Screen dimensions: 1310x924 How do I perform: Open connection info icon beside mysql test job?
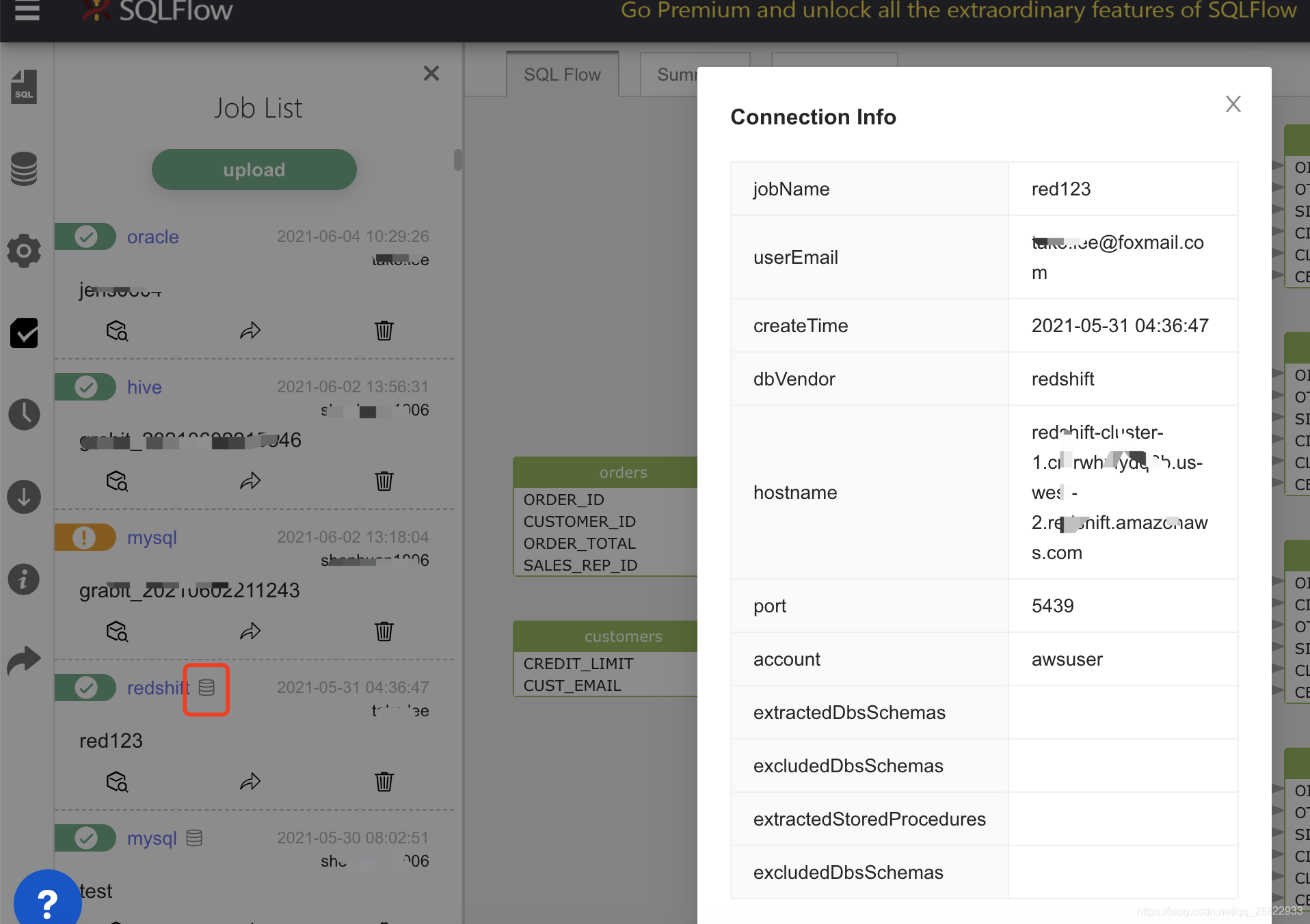tap(194, 838)
